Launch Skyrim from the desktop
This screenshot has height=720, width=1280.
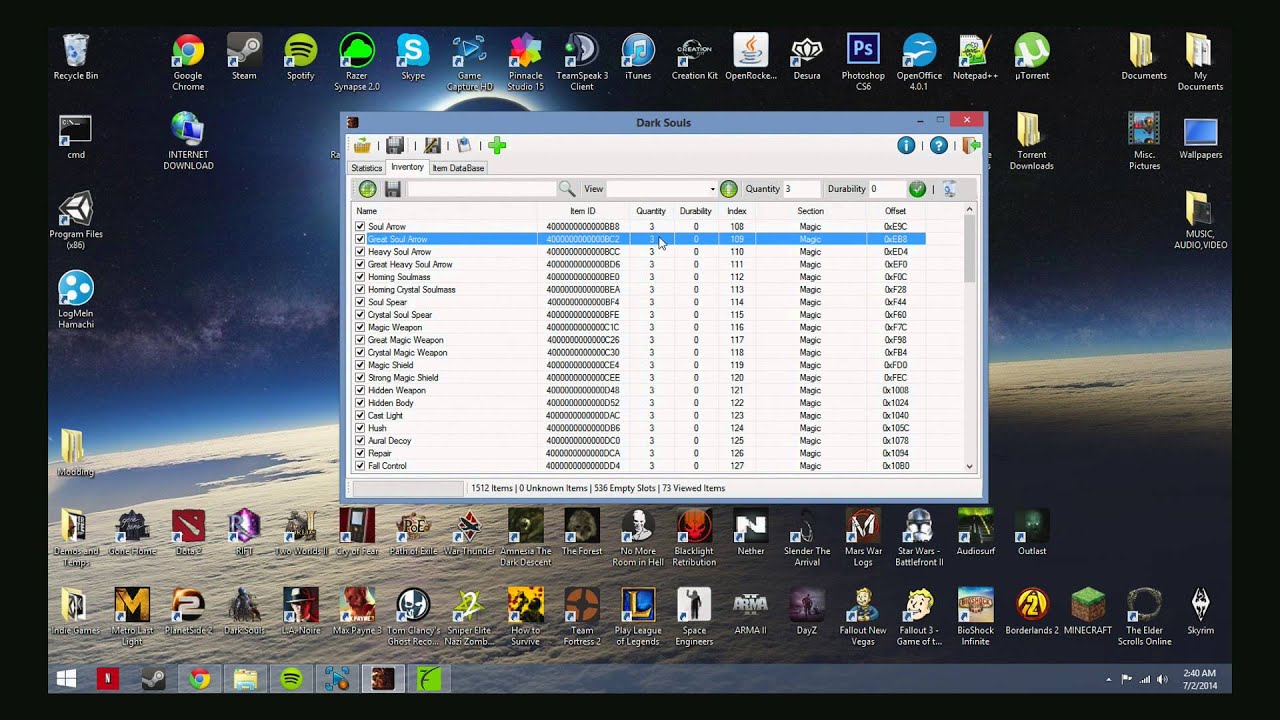pos(1200,612)
